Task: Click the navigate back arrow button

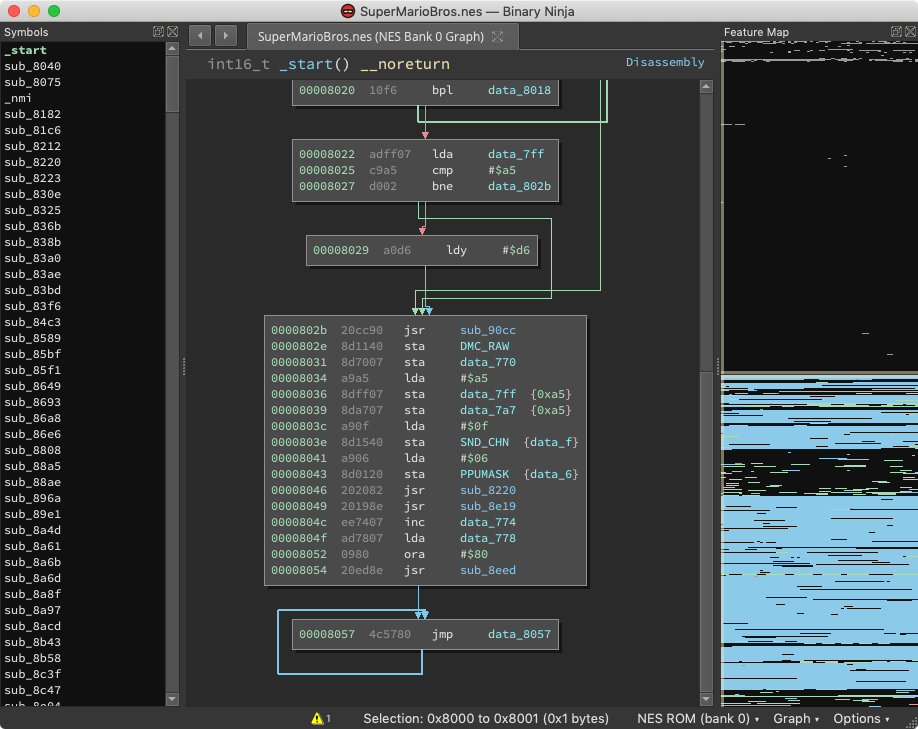Action: pos(200,36)
